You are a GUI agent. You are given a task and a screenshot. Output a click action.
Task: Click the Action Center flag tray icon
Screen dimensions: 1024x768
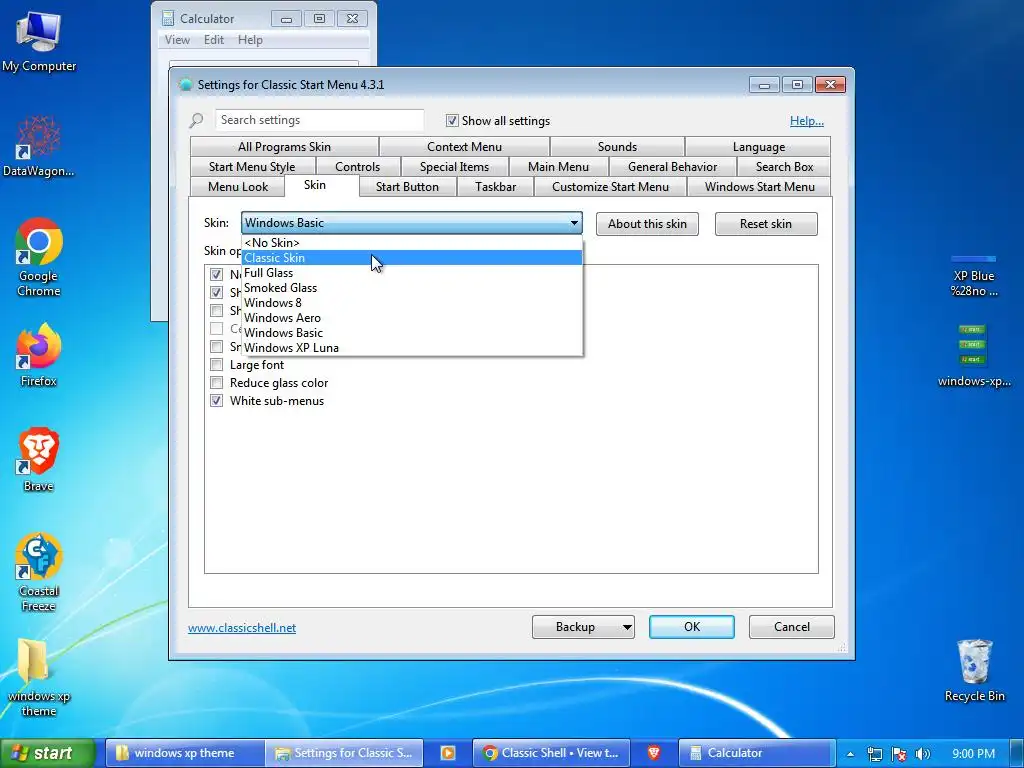(x=899, y=754)
